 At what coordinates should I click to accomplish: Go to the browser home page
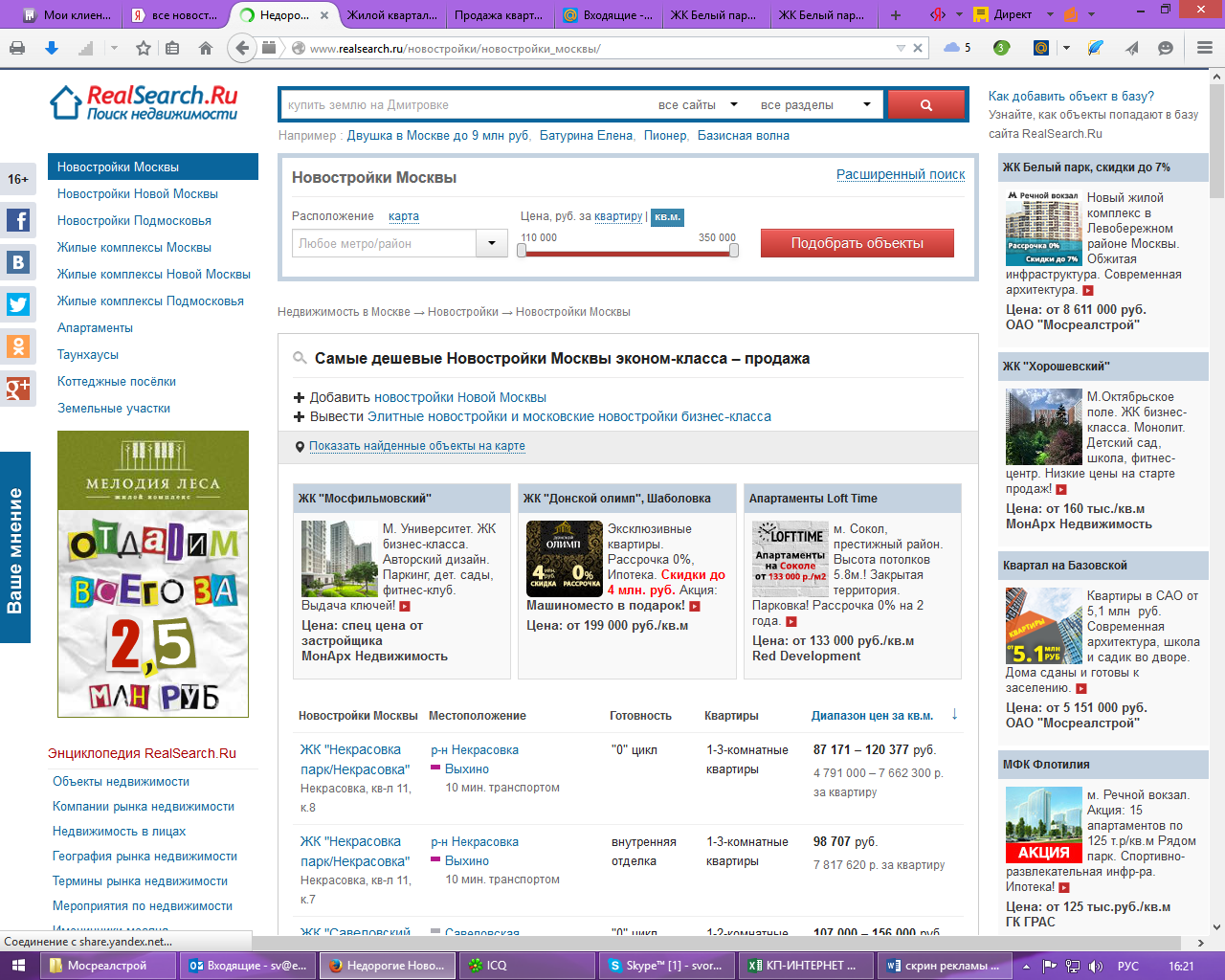(206, 48)
